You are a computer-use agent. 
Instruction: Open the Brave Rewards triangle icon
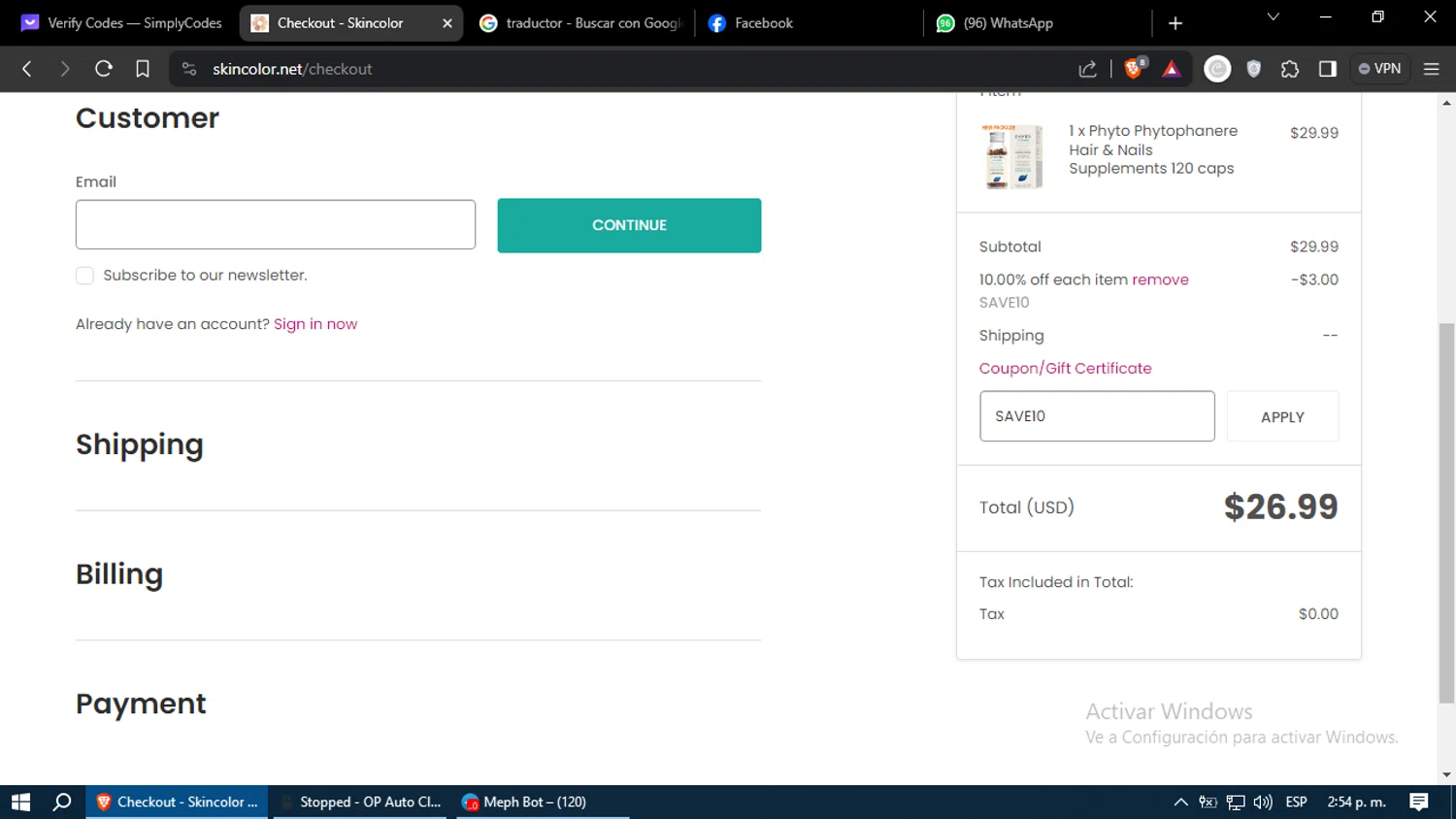[x=1172, y=69]
